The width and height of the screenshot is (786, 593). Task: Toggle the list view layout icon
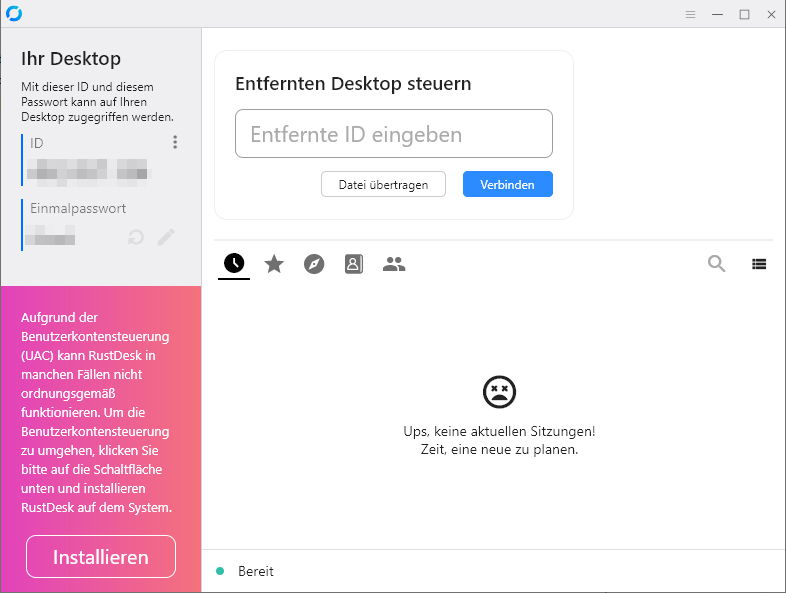[x=759, y=264]
